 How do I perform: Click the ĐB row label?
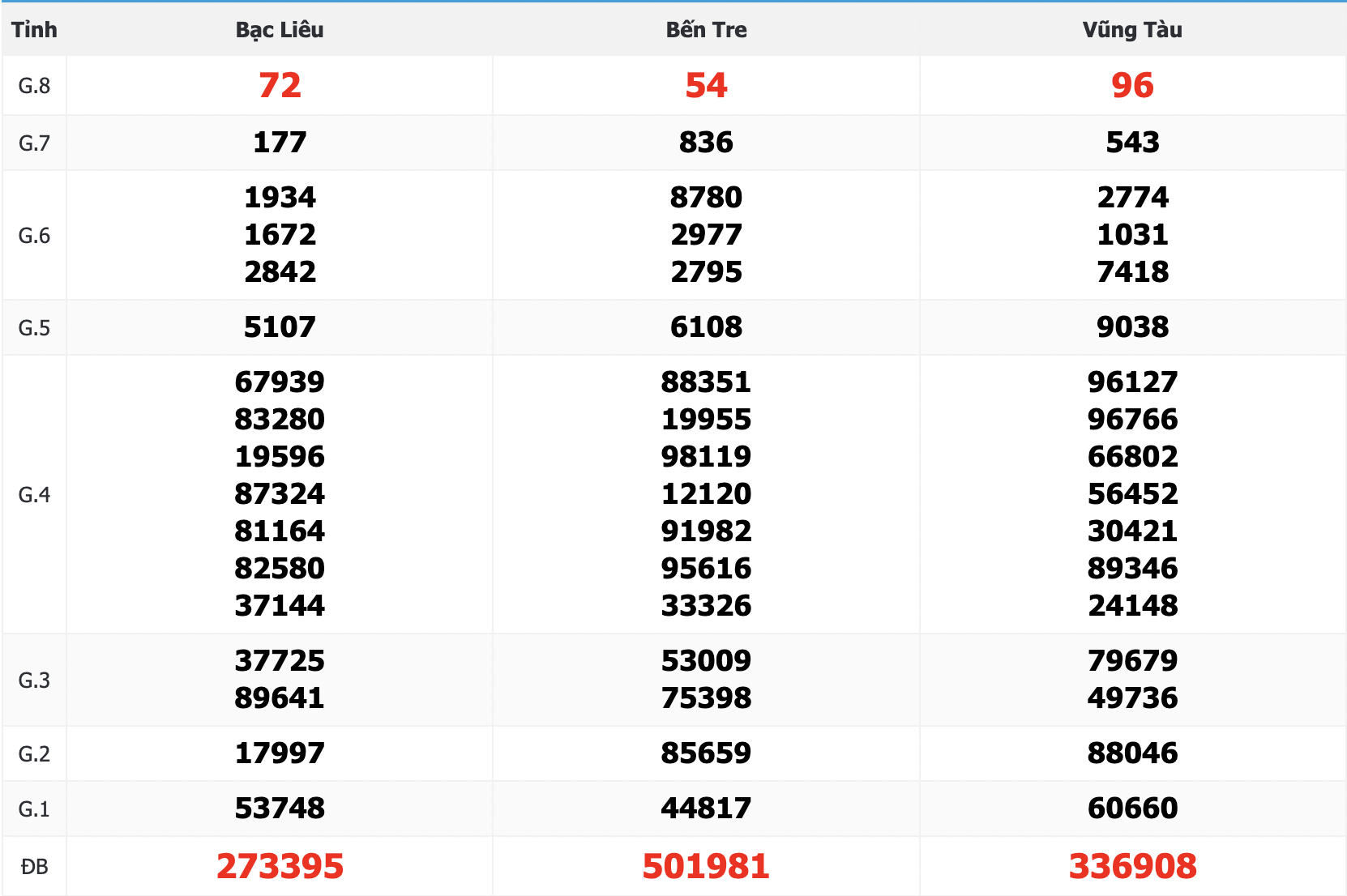(34, 867)
